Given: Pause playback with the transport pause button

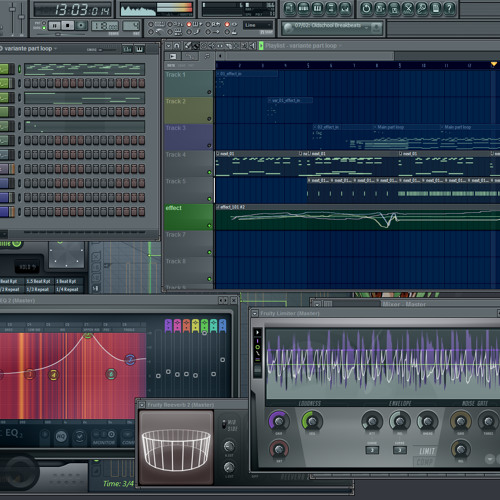Looking at the screenshot, I should pyautogui.click(x=54, y=26).
